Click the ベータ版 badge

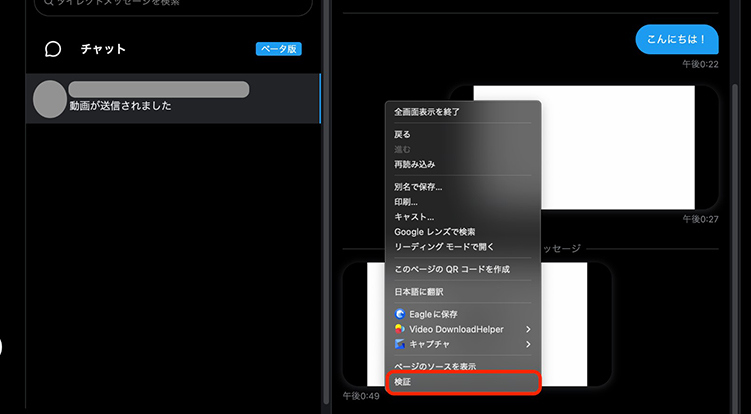pyautogui.click(x=279, y=49)
